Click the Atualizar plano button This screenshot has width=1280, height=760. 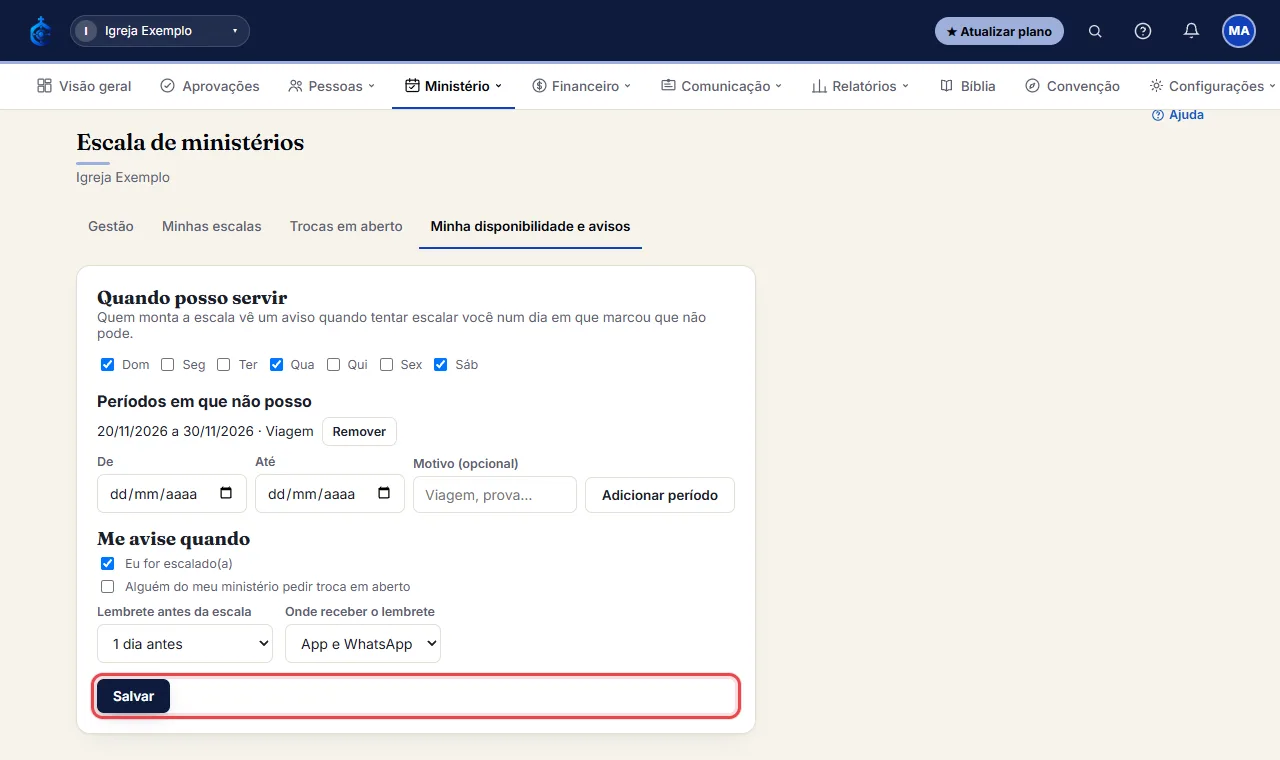[999, 31]
